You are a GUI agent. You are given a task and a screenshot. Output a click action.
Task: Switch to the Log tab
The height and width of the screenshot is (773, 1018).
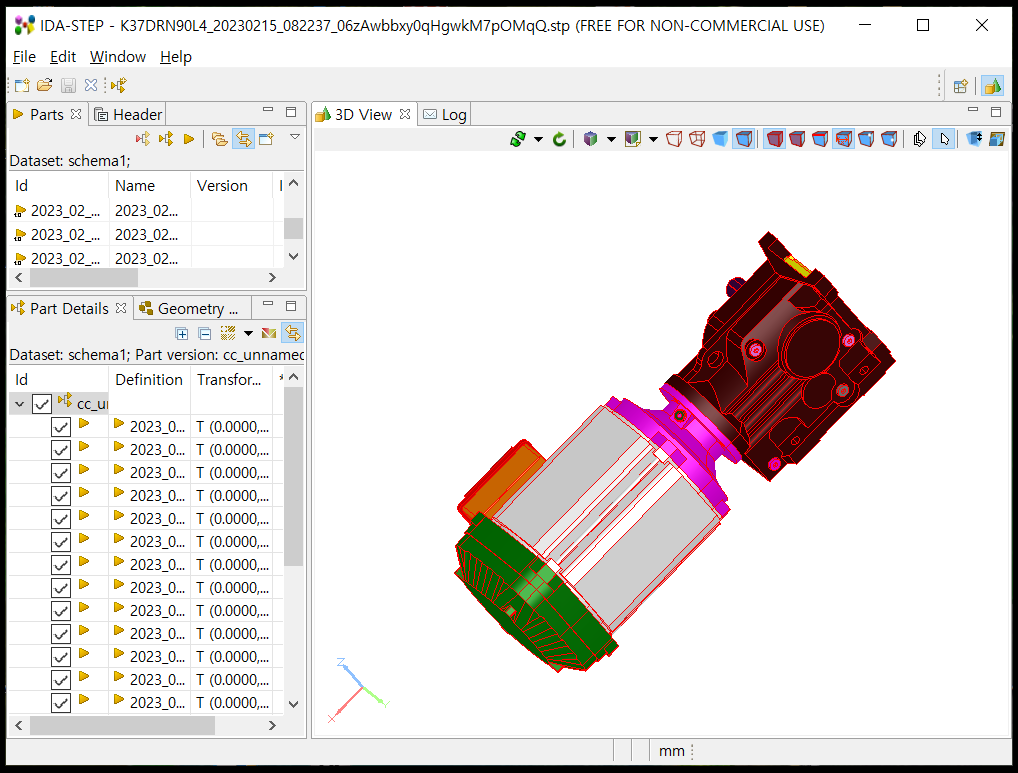pos(445,115)
